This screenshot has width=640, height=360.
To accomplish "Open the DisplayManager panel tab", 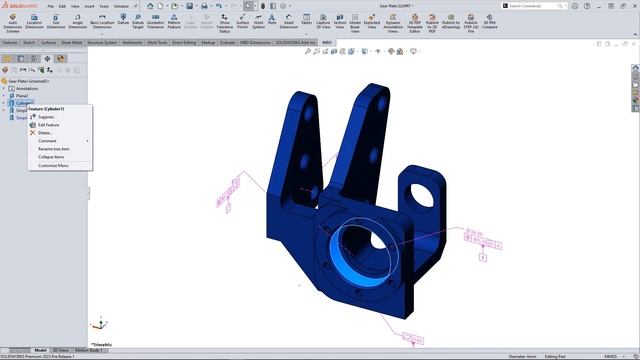I will click(61, 59).
